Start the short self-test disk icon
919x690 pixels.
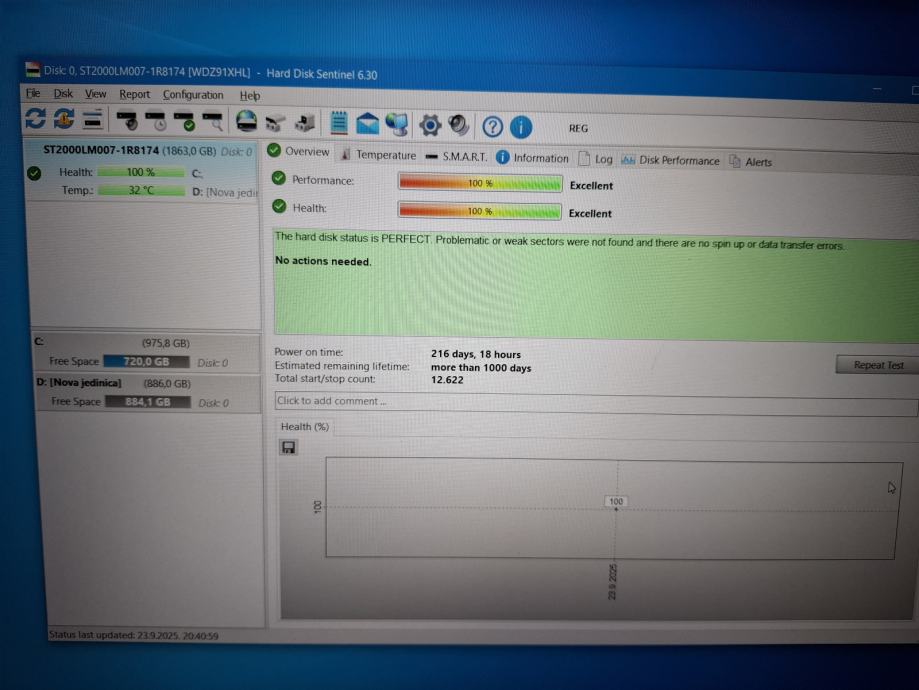127,120
